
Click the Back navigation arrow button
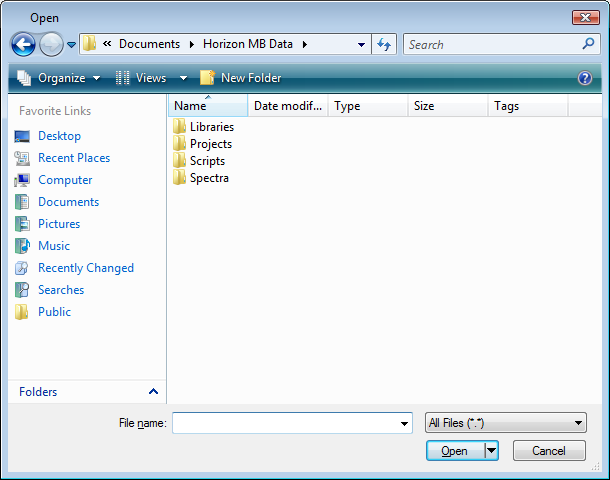pyautogui.click(x=23, y=44)
